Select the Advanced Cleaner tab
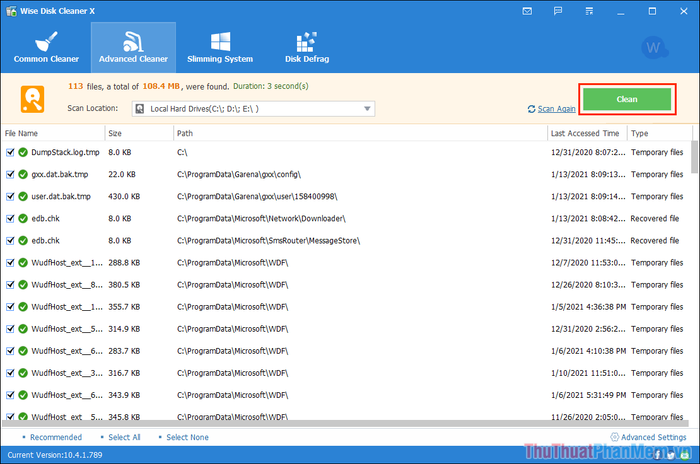Viewport: 700px width, 464px height. click(x=132, y=47)
